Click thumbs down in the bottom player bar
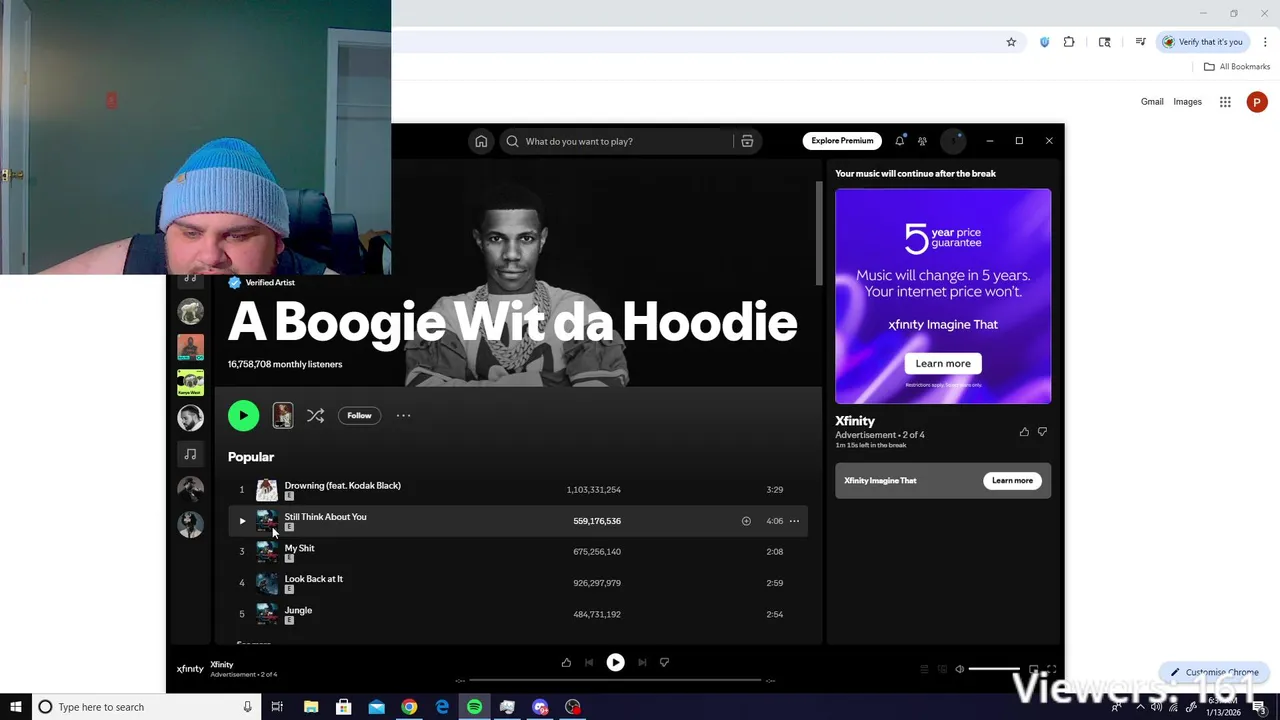 (x=664, y=662)
